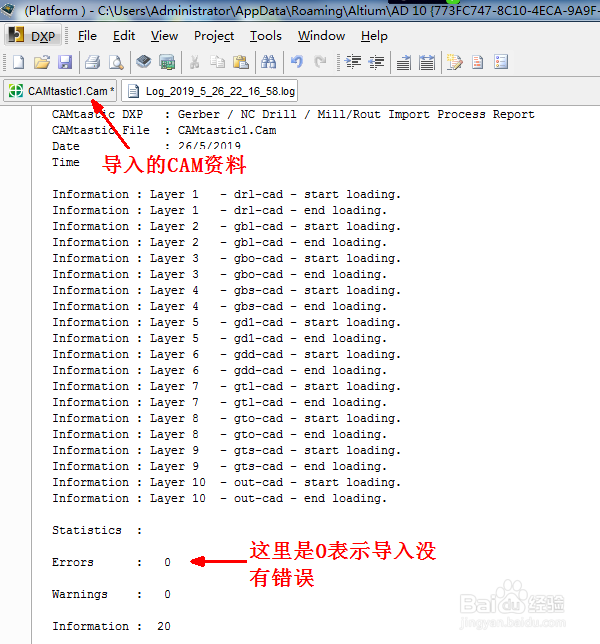600x644 pixels.
Task: Create a new blank document
Action: pyautogui.click(x=18, y=62)
